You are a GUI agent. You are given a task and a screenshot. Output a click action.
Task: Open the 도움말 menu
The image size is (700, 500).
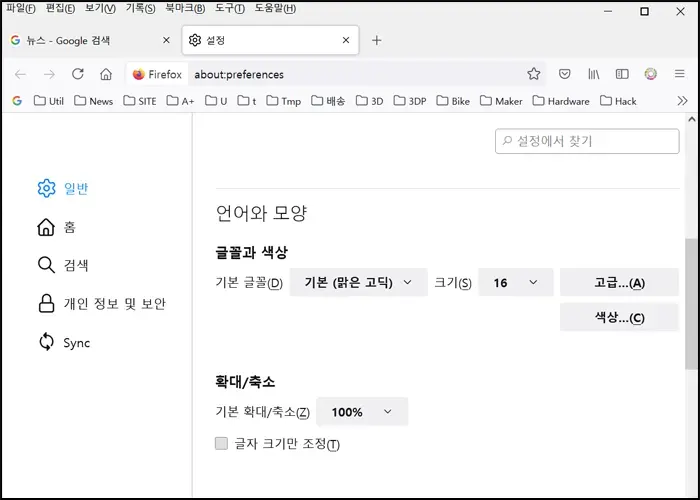click(x=275, y=8)
